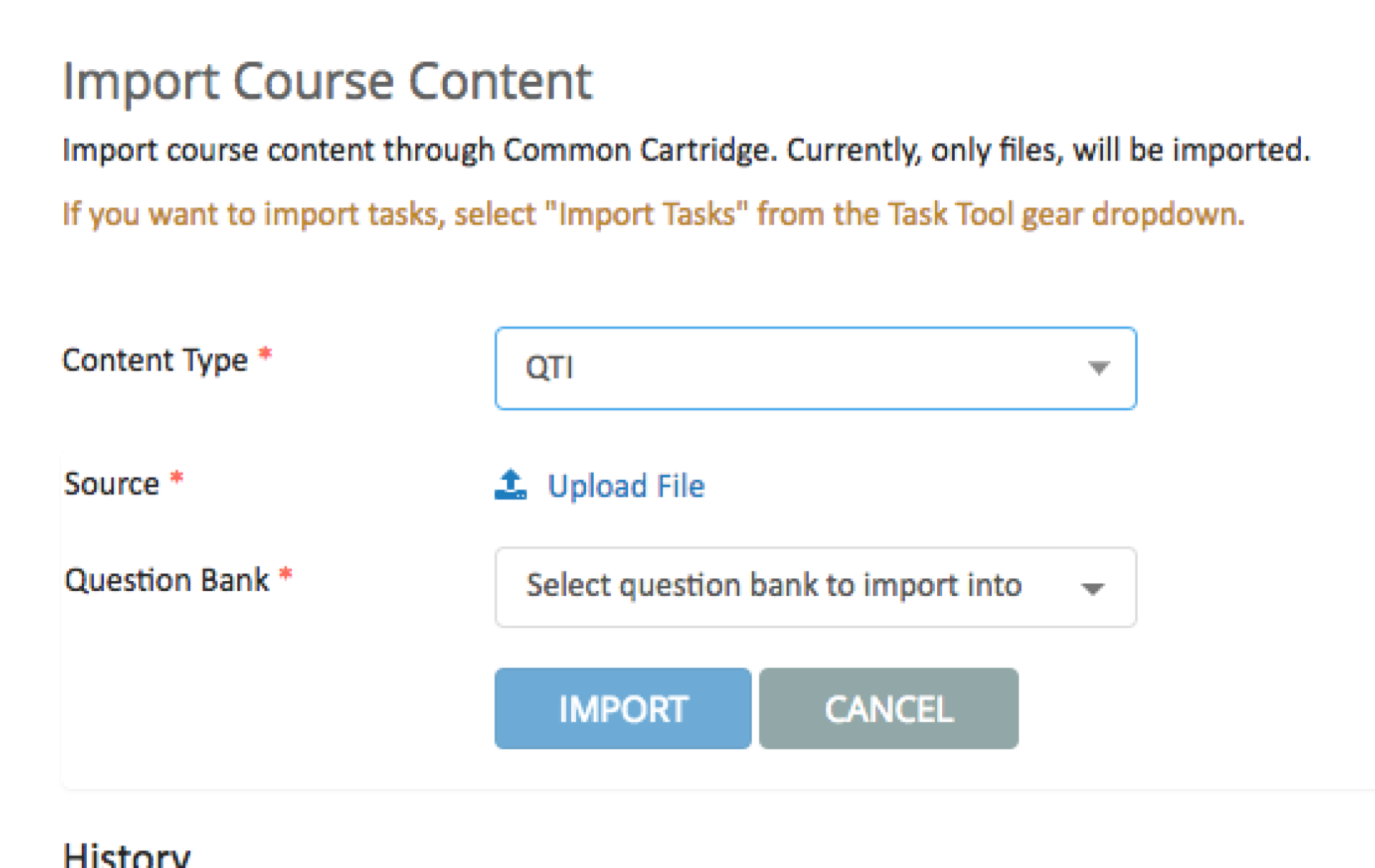The height and width of the screenshot is (868, 1375).
Task: Click the gray CANCEL button
Action: [x=888, y=709]
